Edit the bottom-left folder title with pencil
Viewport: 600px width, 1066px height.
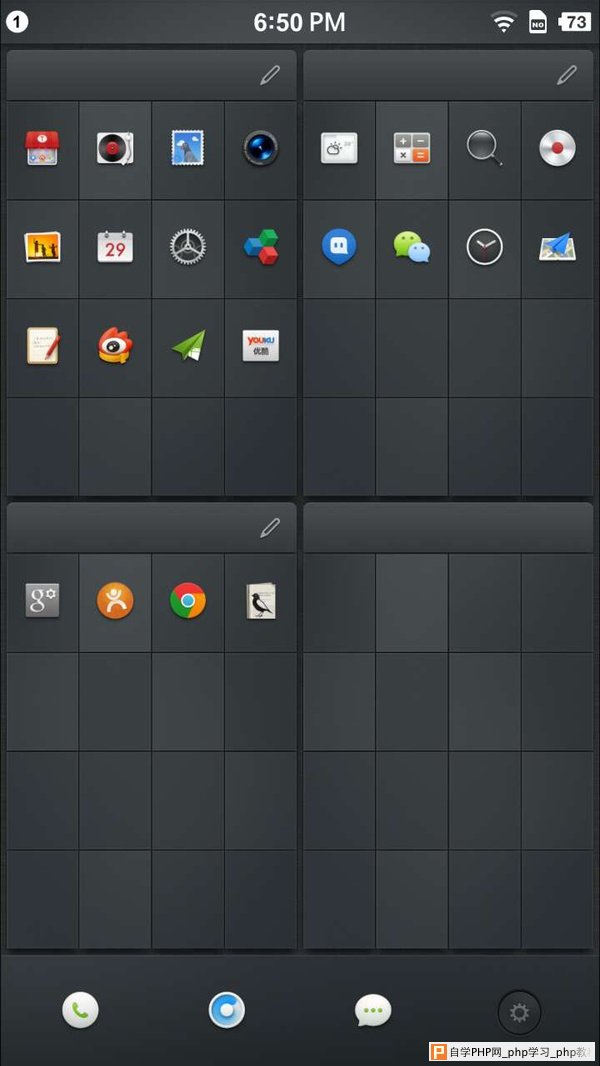[x=270, y=528]
